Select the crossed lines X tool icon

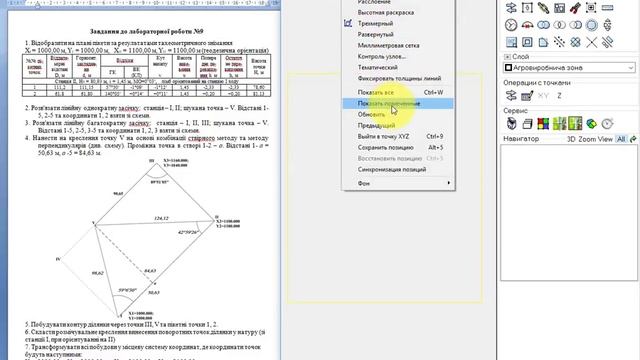point(591,42)
